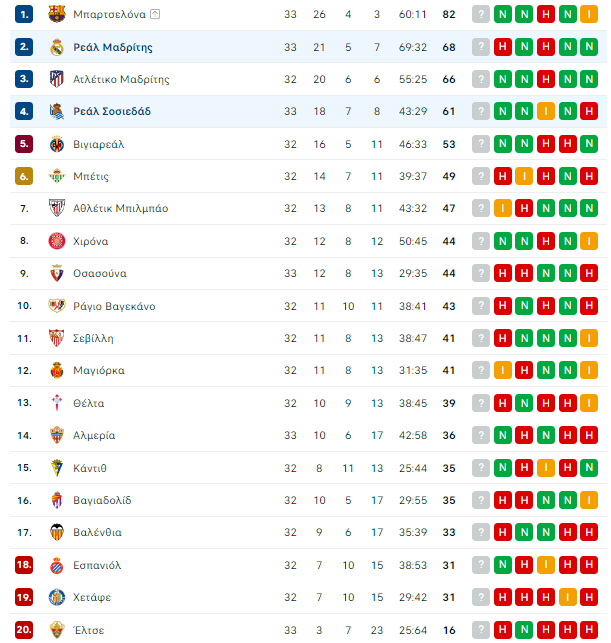The height and width of the screenshot is (643, 611).
Task: Click the red rank 20 badge for Έλτσε
Action: [24, 629]
